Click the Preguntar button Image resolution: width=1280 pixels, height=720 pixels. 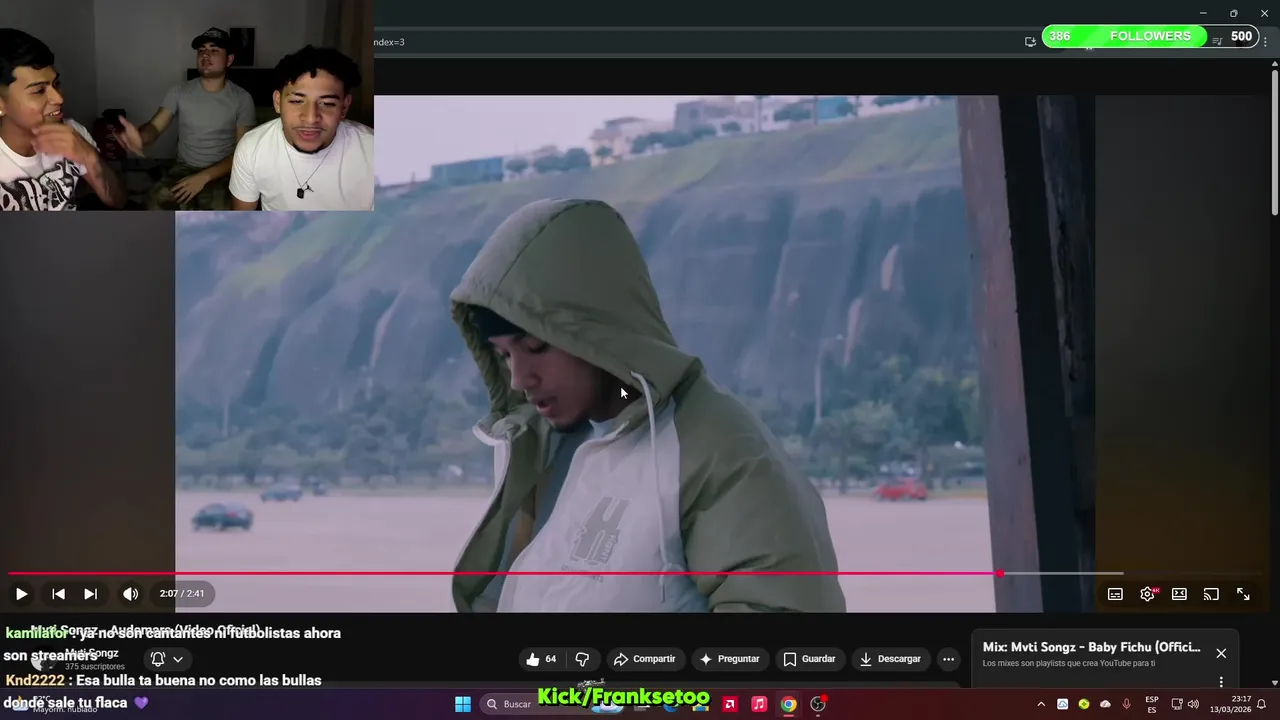click(x=729, y=659)
